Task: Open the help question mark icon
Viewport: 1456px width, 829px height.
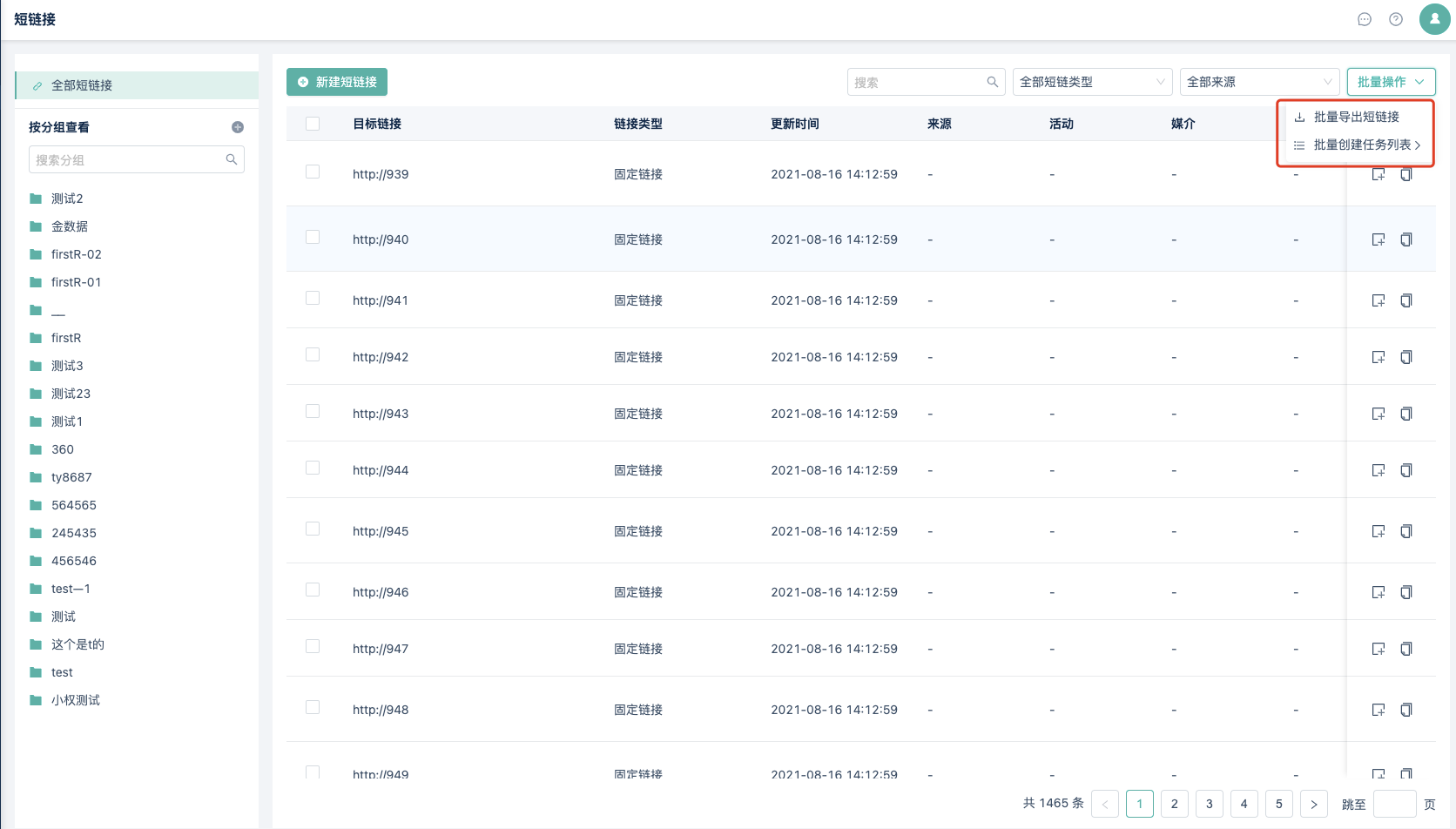Action: 1396,19
